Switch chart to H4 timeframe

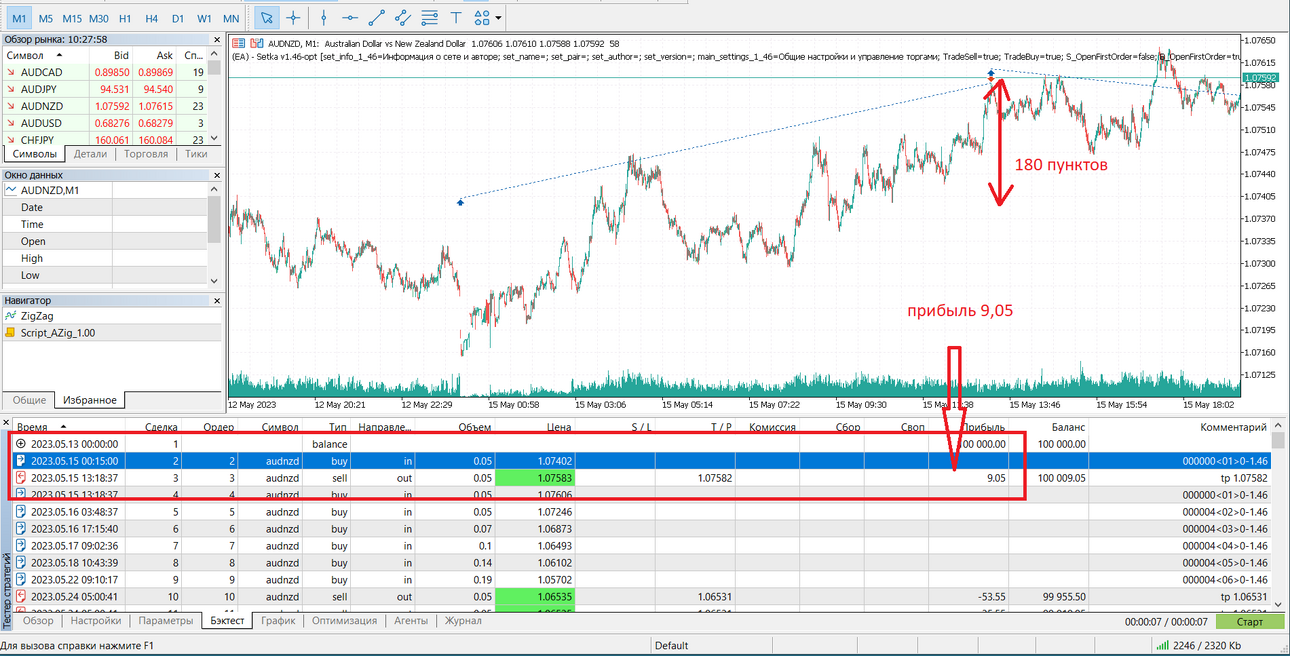pos(151,18)
